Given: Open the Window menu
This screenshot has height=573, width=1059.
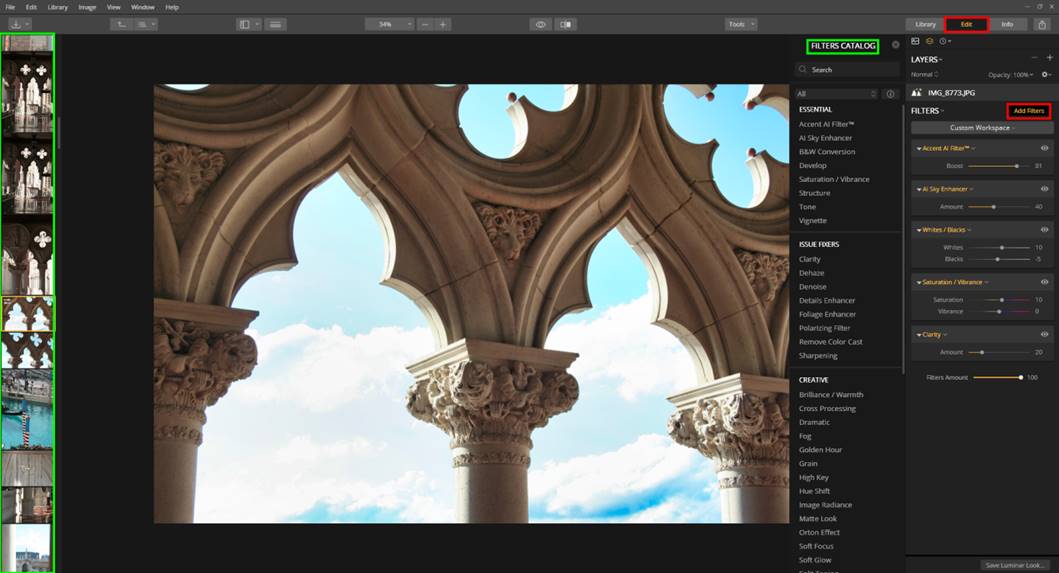Looking at the screenshot, I should pos(143,7).
